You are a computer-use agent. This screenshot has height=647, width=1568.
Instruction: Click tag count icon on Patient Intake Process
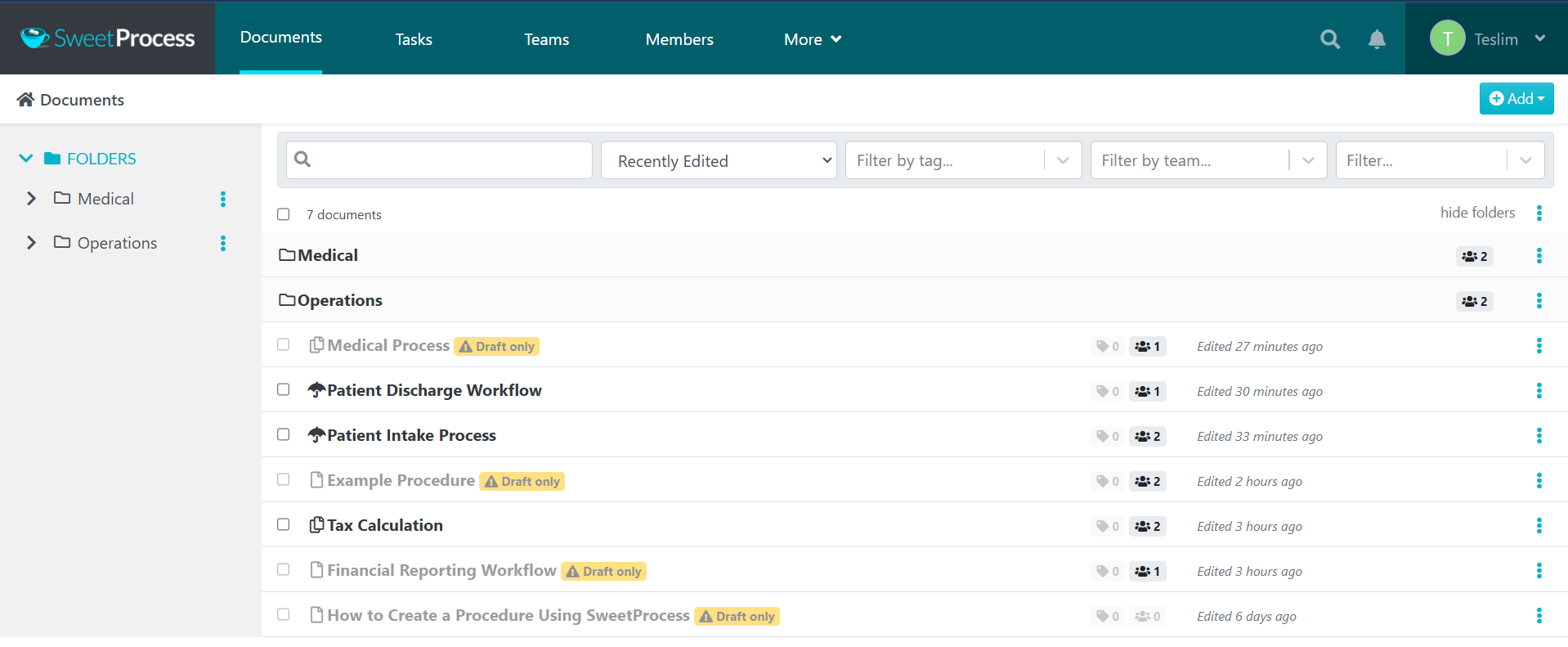coord(1107,436)
